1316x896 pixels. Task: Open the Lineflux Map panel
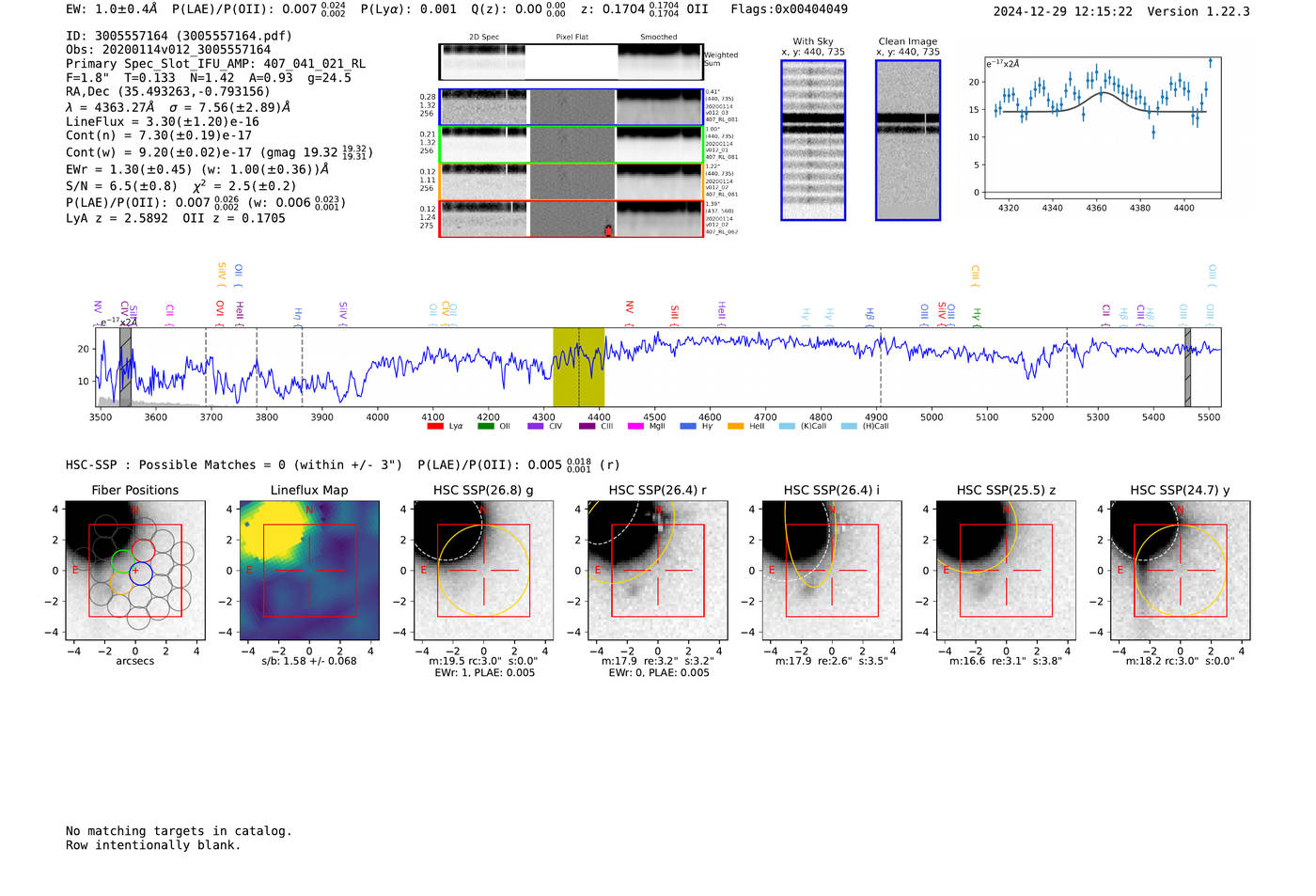point(309,571)
